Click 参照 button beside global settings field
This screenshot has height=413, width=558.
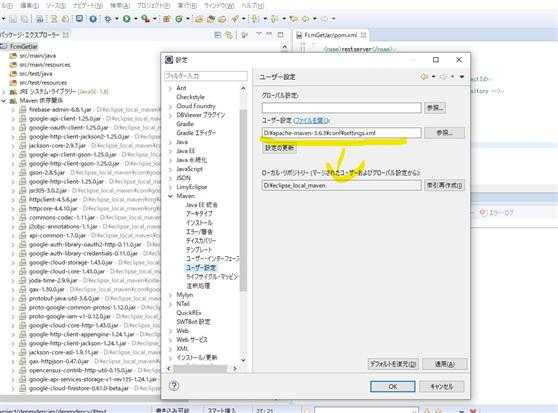coord(435,107)
